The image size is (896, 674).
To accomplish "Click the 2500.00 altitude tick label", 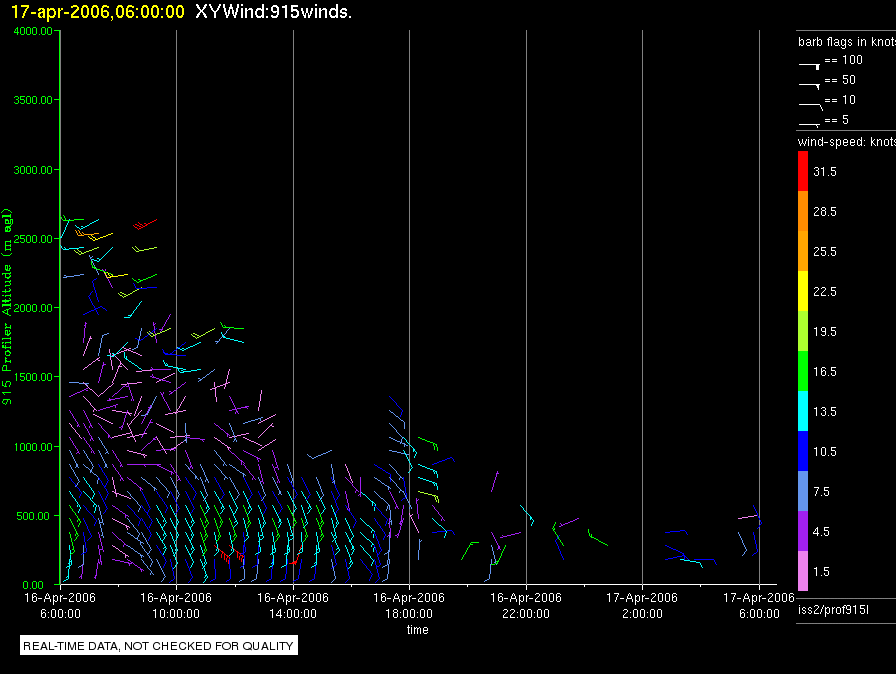I will click(33, 239).
